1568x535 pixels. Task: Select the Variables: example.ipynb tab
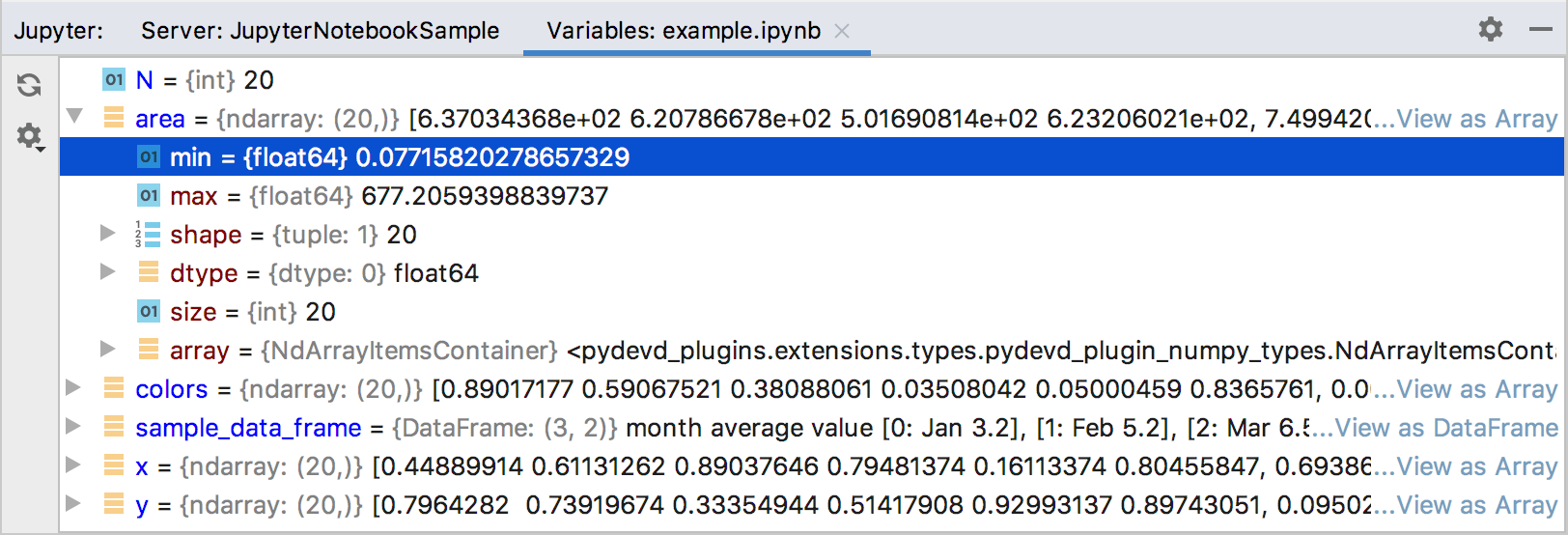click(683, 31)
